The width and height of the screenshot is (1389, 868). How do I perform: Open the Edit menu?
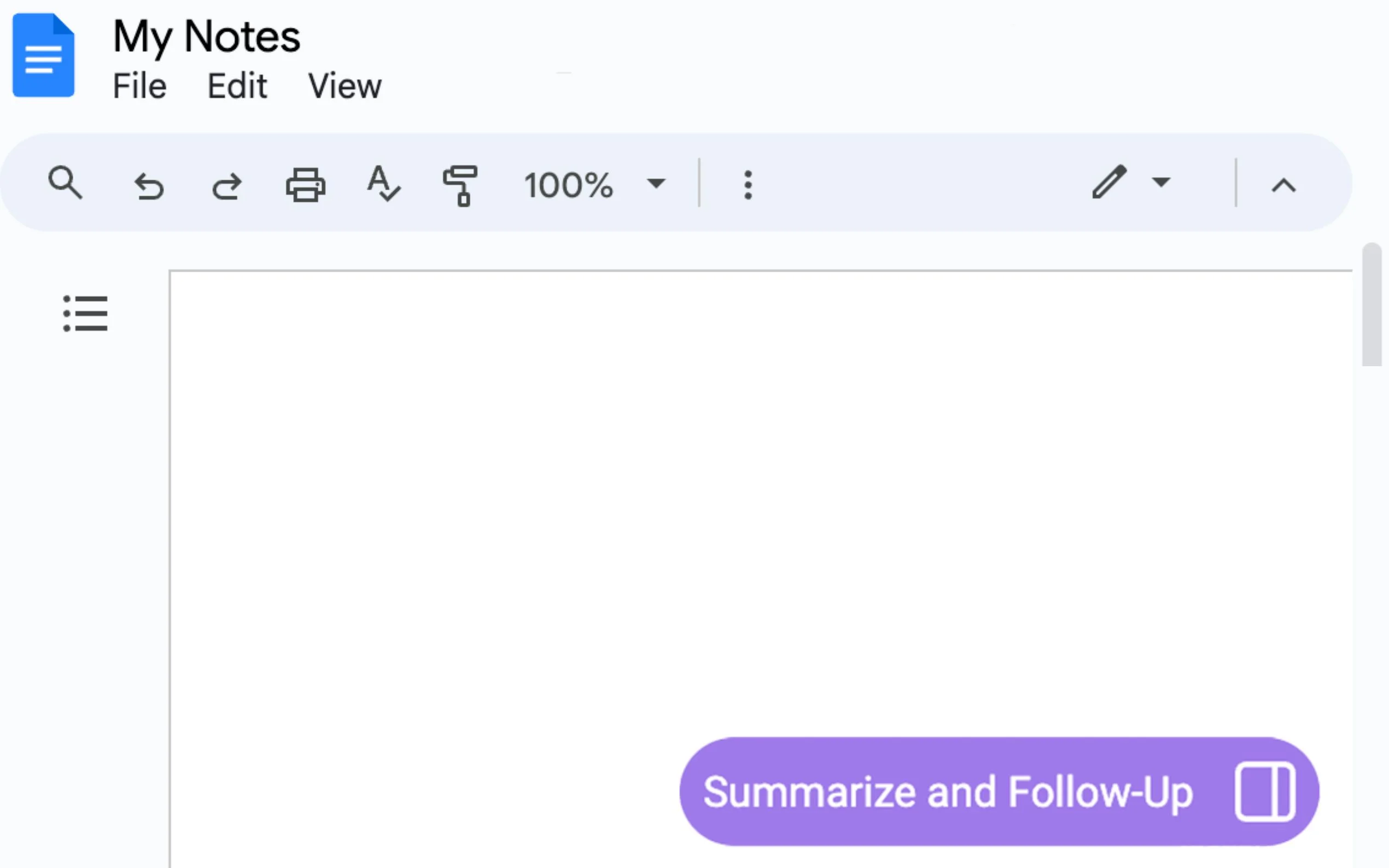[237, 86]
